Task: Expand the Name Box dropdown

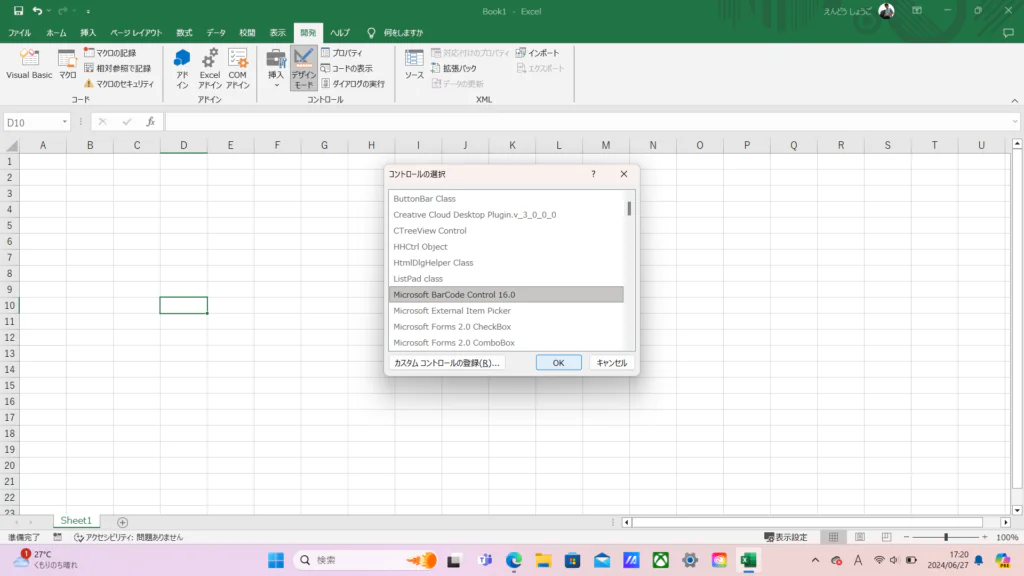Action: pos(65,122)
